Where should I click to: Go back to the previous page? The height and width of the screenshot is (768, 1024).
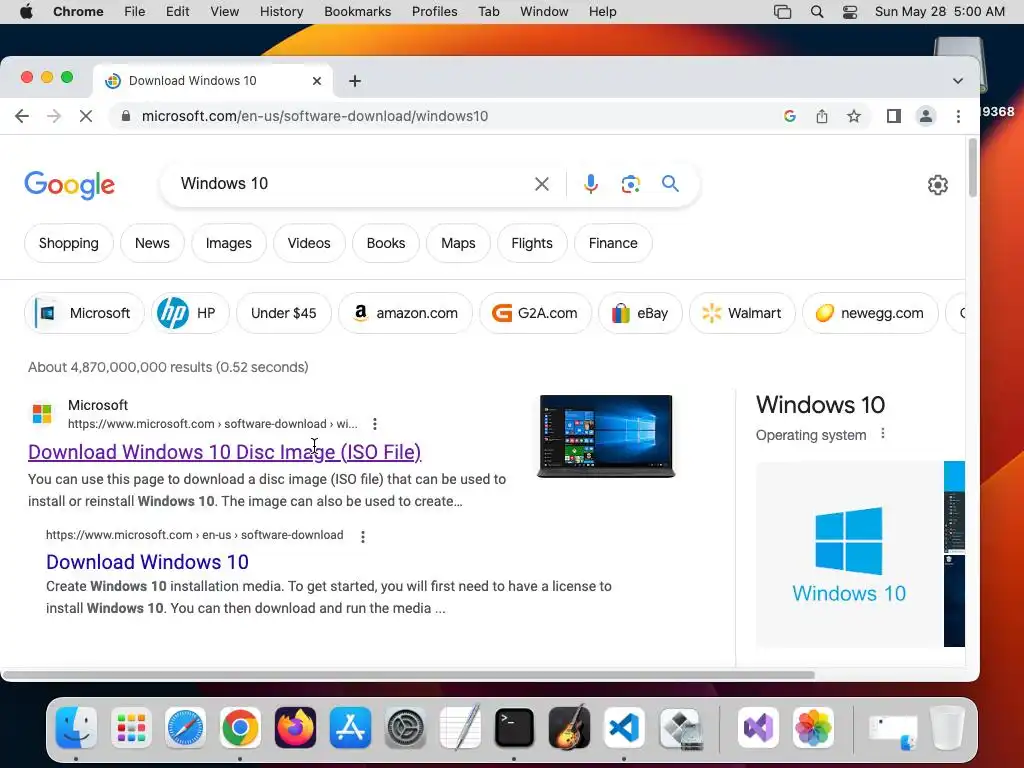click(x=22, y=116)
